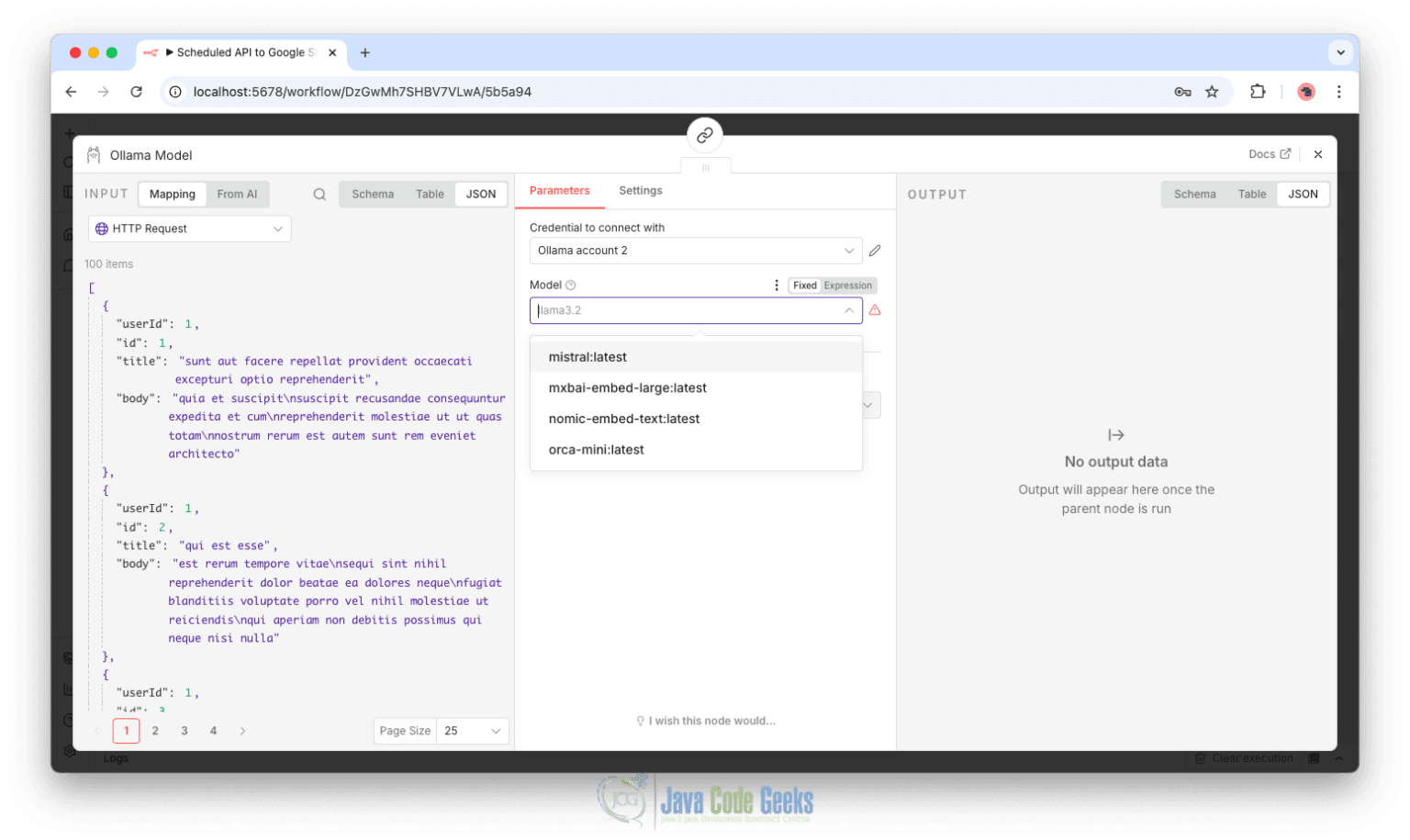The image size is (1410, 840).
Task: Click the browser back arrow
Action: click(x=71, y=92)
